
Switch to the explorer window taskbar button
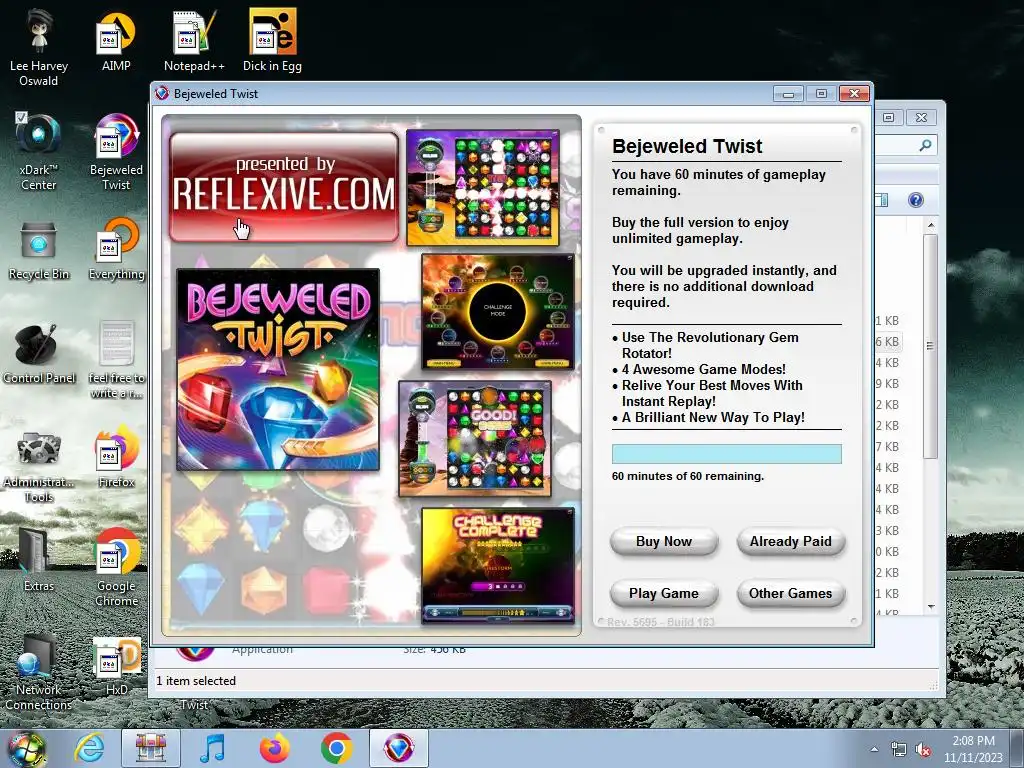(151, 748)
